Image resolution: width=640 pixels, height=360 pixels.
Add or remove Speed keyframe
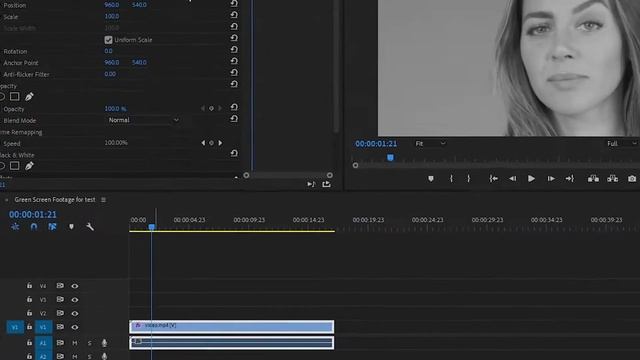coord(211,143)
